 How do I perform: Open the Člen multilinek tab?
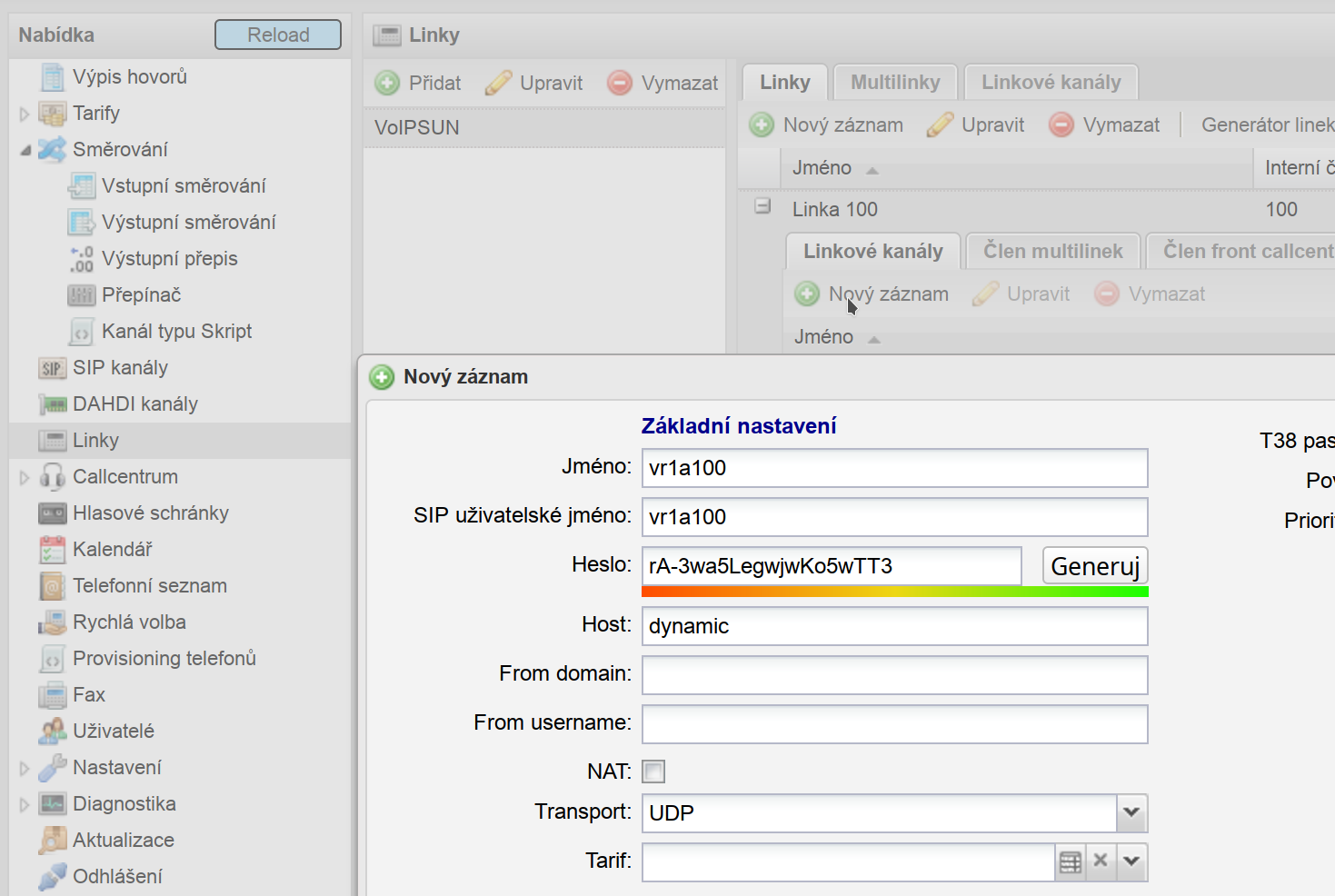(1053, 252)
